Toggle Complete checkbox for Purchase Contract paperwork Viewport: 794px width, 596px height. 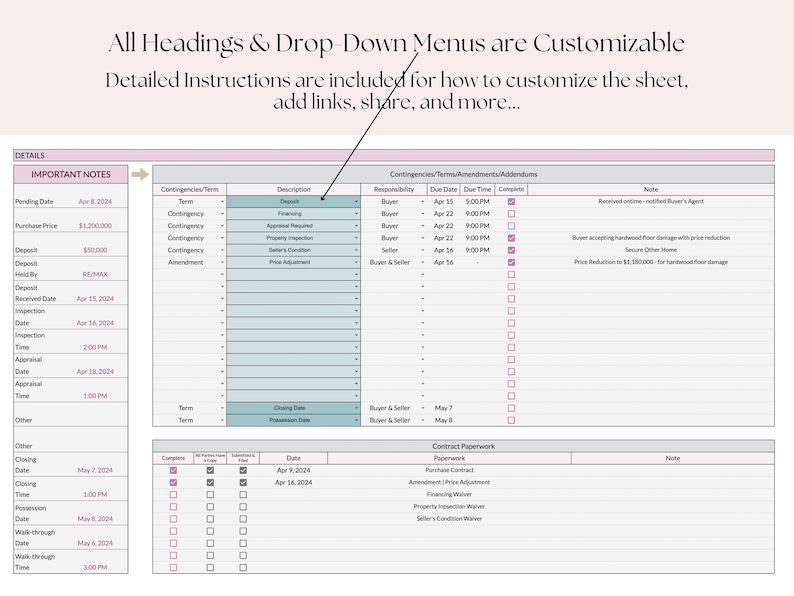[173, 470]
